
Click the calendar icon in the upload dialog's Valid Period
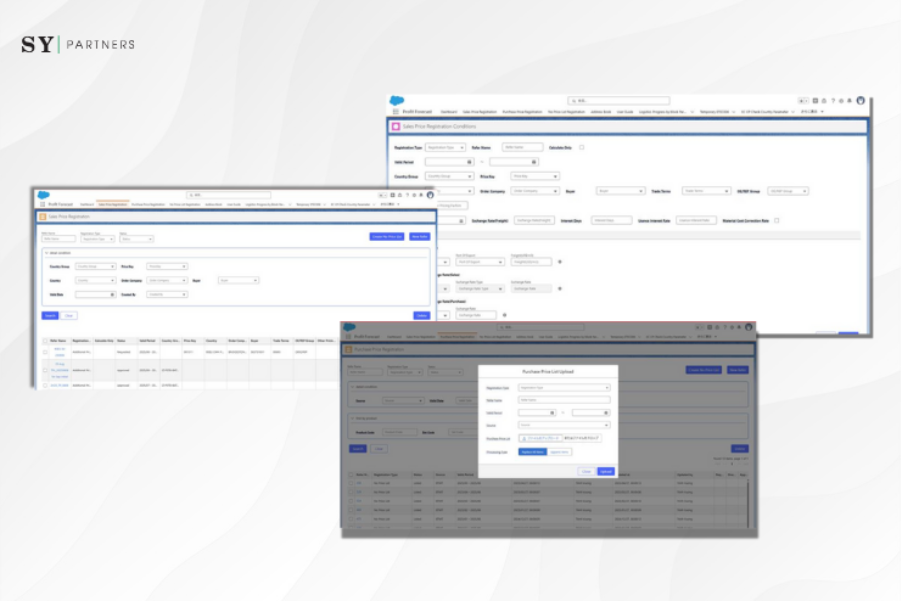click(x=551, y=412)
